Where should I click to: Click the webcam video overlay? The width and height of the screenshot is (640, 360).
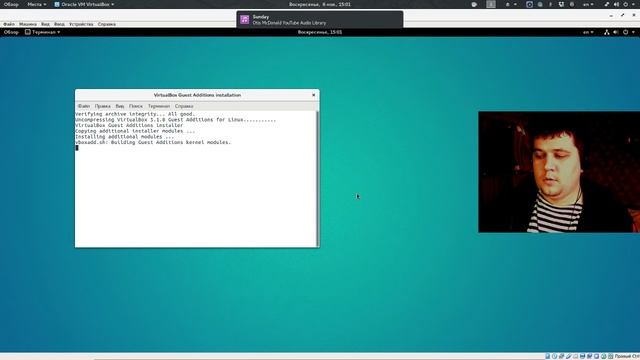559,172
